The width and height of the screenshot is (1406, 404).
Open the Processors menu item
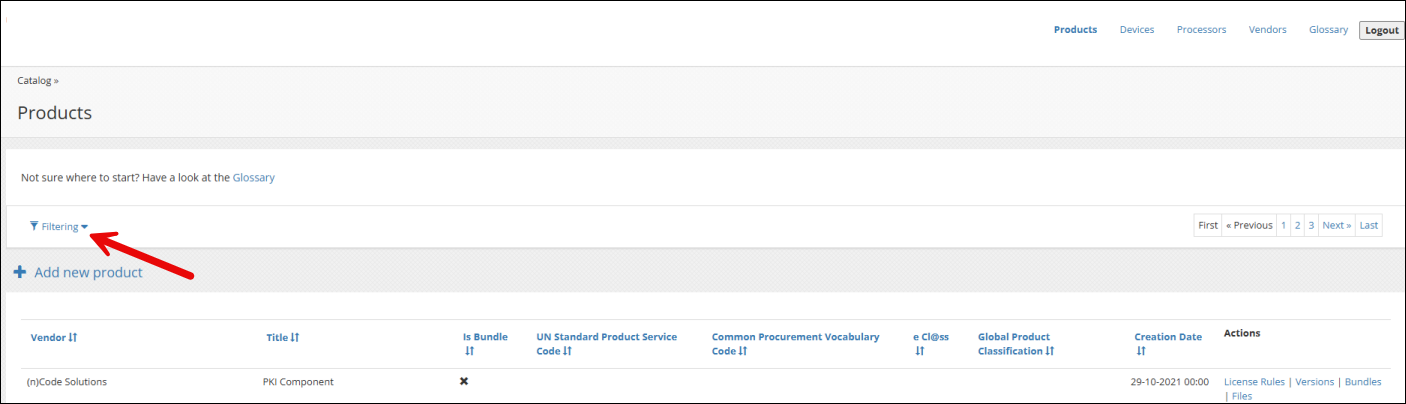click(1201, 30)
